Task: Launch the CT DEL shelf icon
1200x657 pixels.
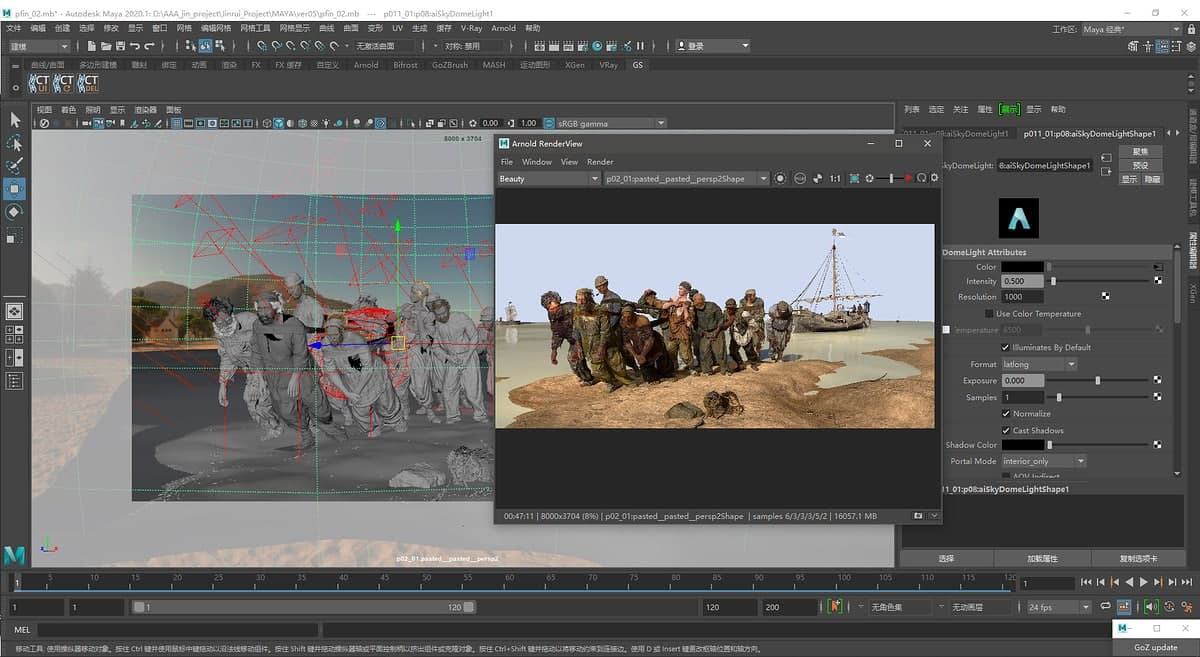Action: (88, 83)
